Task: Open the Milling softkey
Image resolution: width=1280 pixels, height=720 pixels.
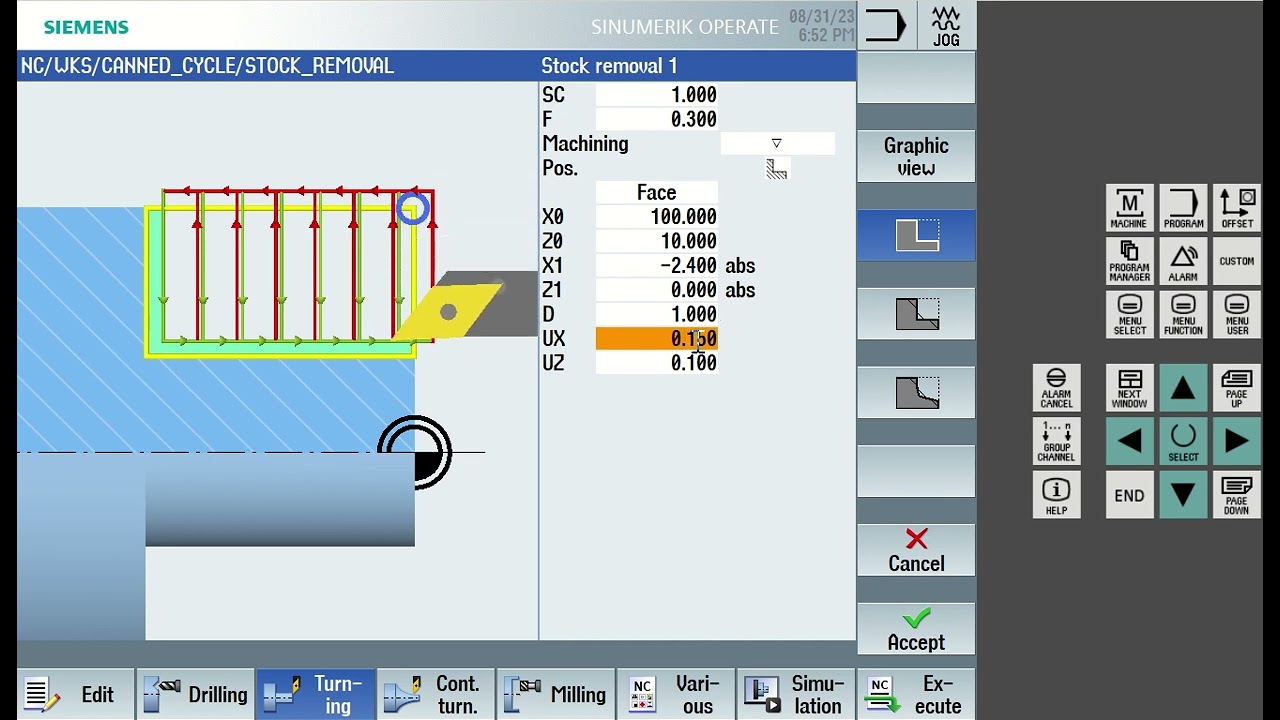Action: coord(556,694)
